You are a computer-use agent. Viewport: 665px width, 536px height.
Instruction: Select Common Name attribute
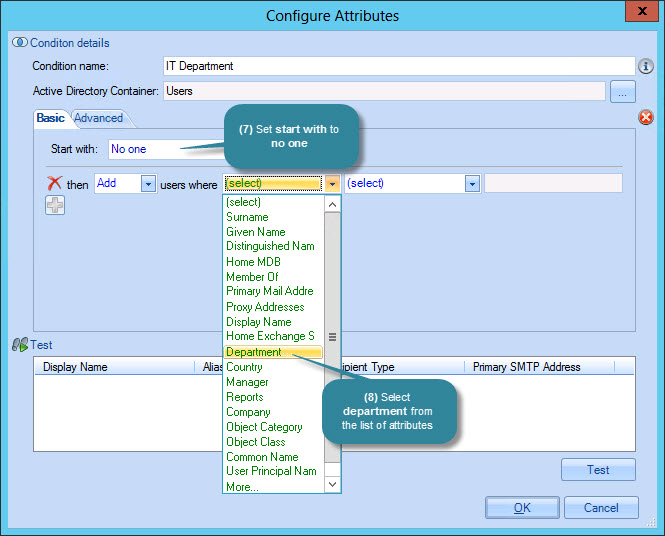pyautogui.click(x=274, y=457)
